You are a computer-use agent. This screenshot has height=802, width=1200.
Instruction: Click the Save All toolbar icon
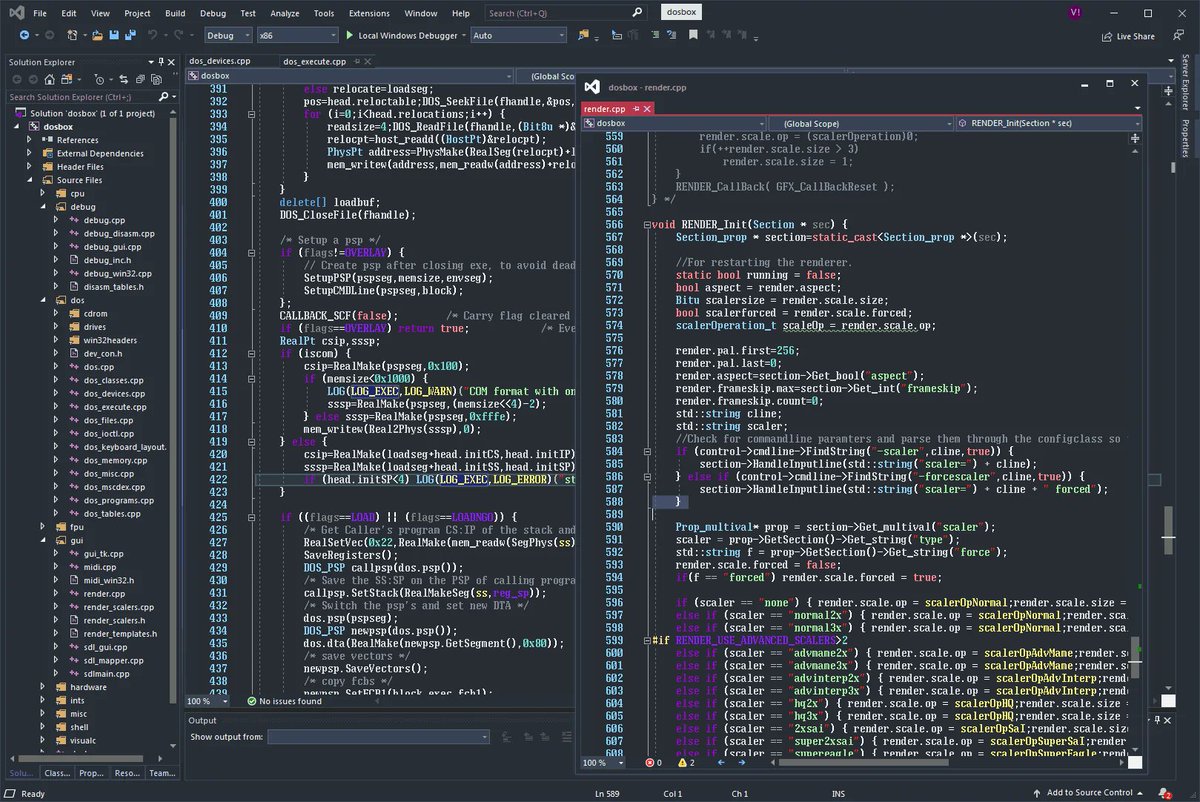tap(131, 35)
